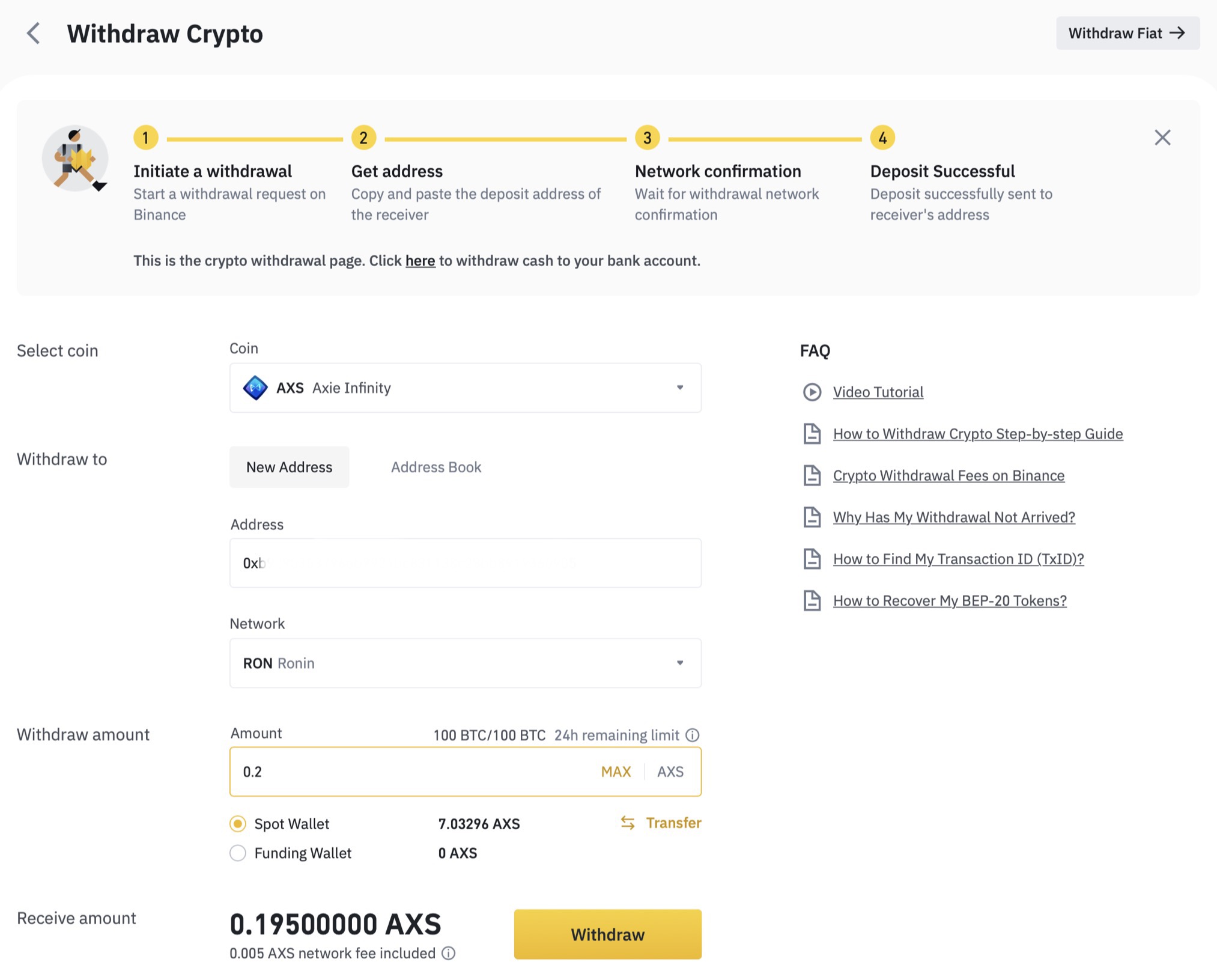Click the 0 AXS funding wallet balance

pyautogui.click(x=458, y=853)
